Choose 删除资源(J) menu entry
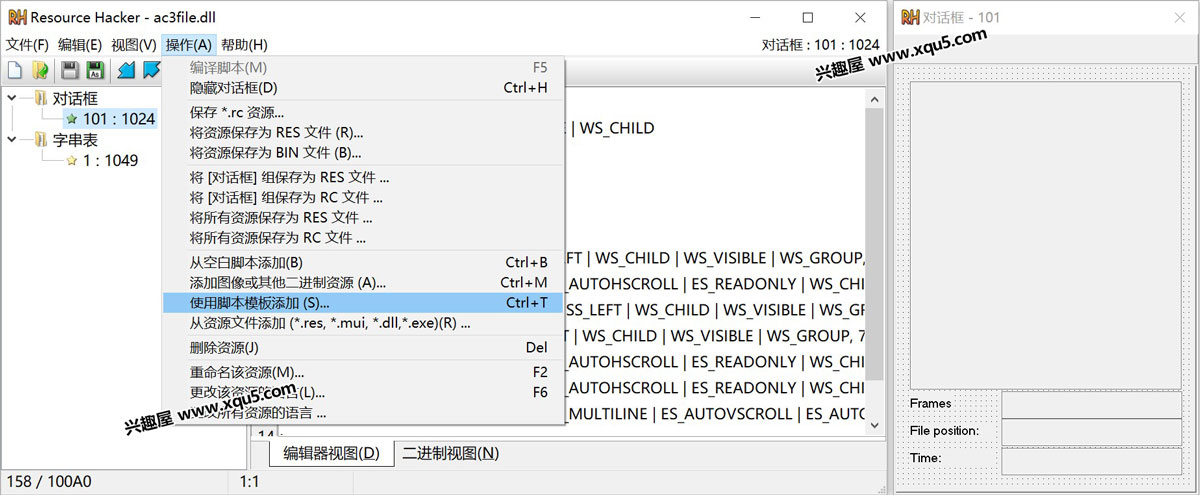 tap(364, 348)
